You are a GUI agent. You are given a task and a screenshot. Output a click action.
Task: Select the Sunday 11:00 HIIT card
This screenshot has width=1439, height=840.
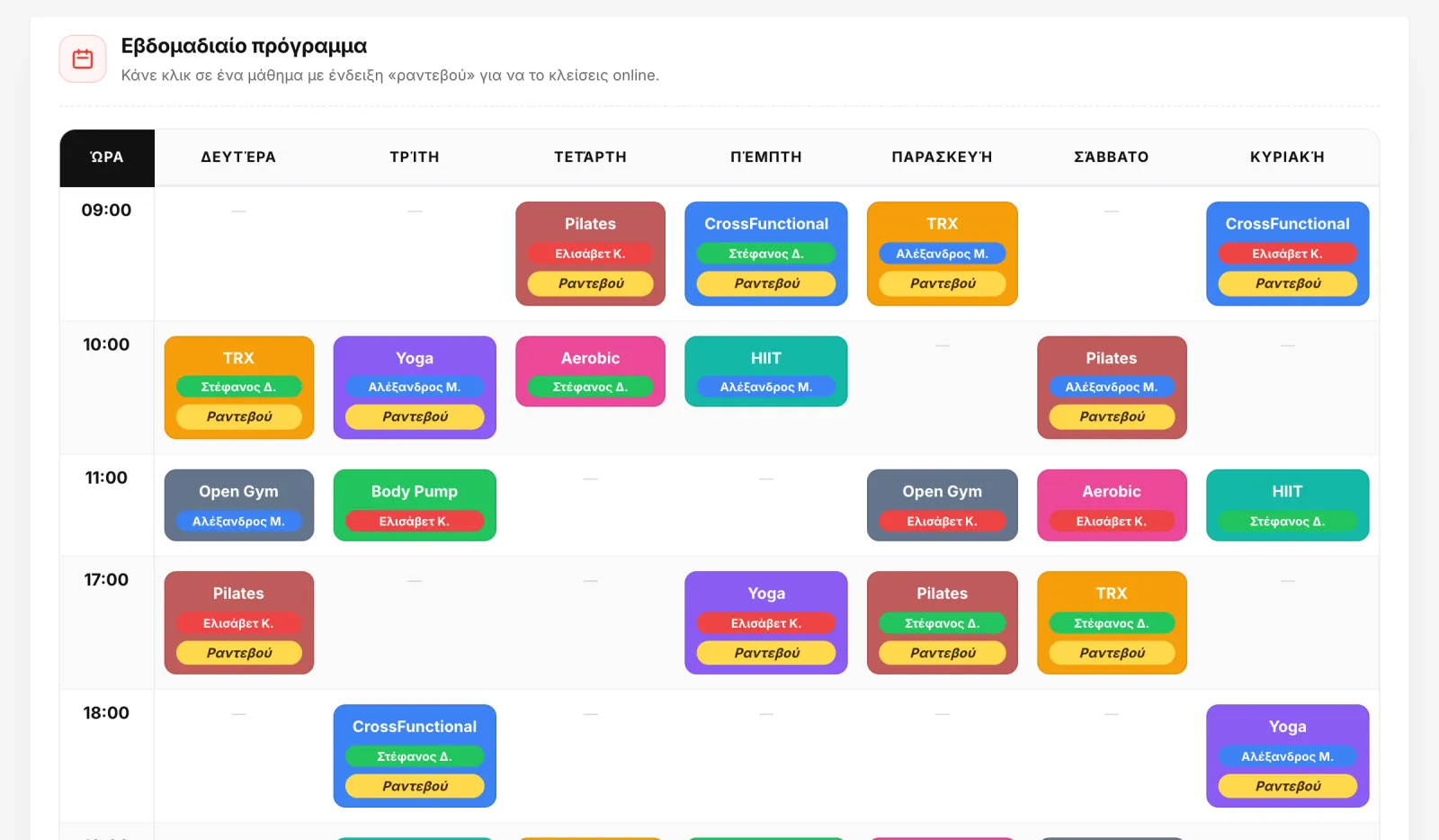[x=1288, y=505]
